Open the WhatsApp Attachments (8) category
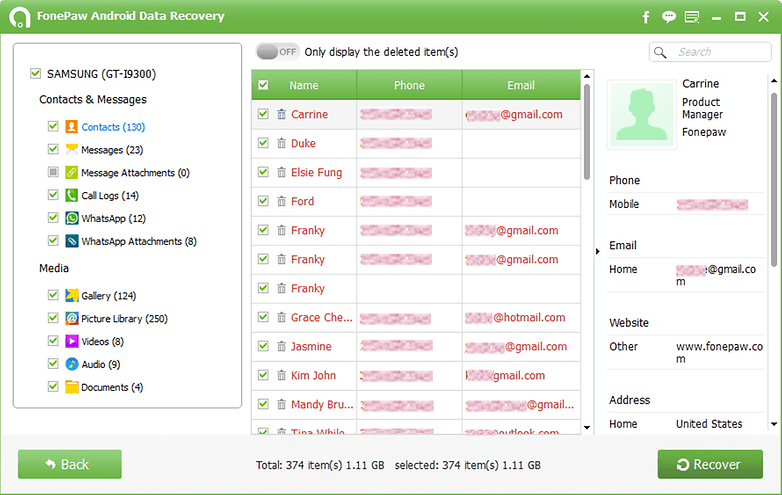Viewport: 782px width, 495px height. [139, 242]
